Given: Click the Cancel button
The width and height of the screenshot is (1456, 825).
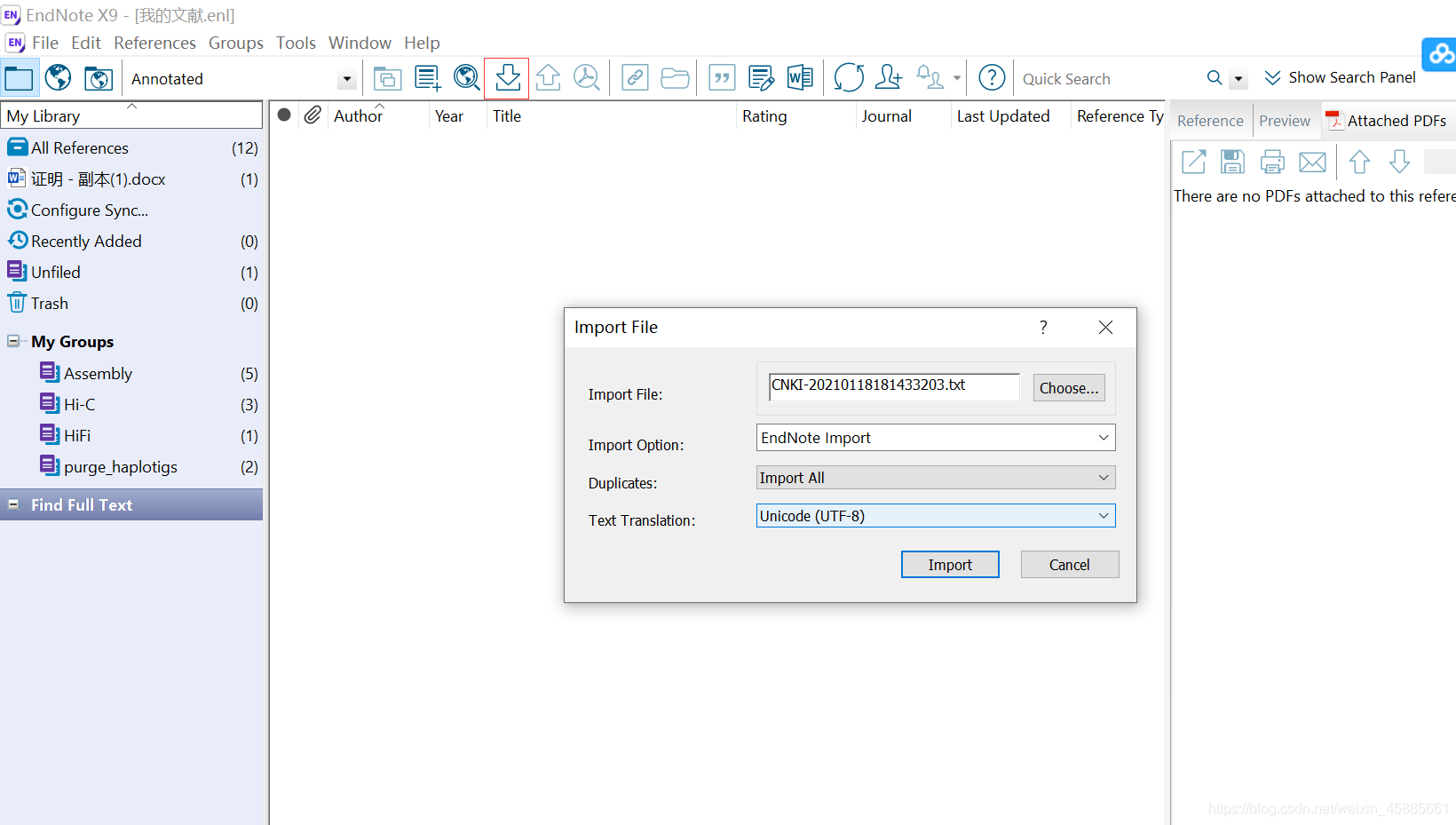Looking at the screenshot, I should [x=1070, y=565].
